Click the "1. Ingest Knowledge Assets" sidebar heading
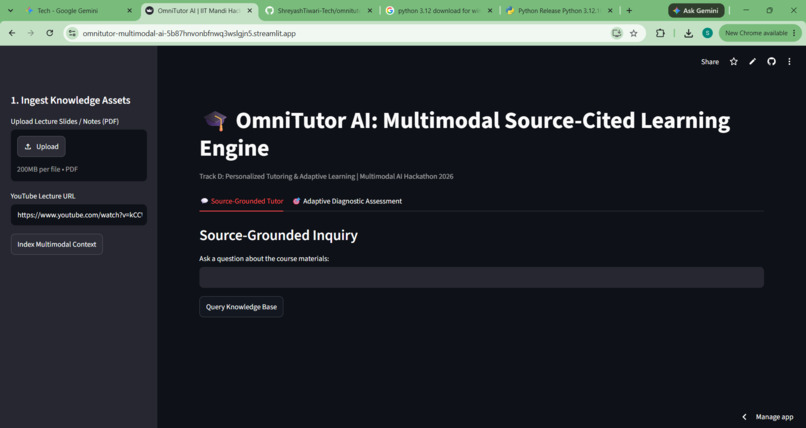This screenshot has width=806, height=428. [x=70, y=100]
